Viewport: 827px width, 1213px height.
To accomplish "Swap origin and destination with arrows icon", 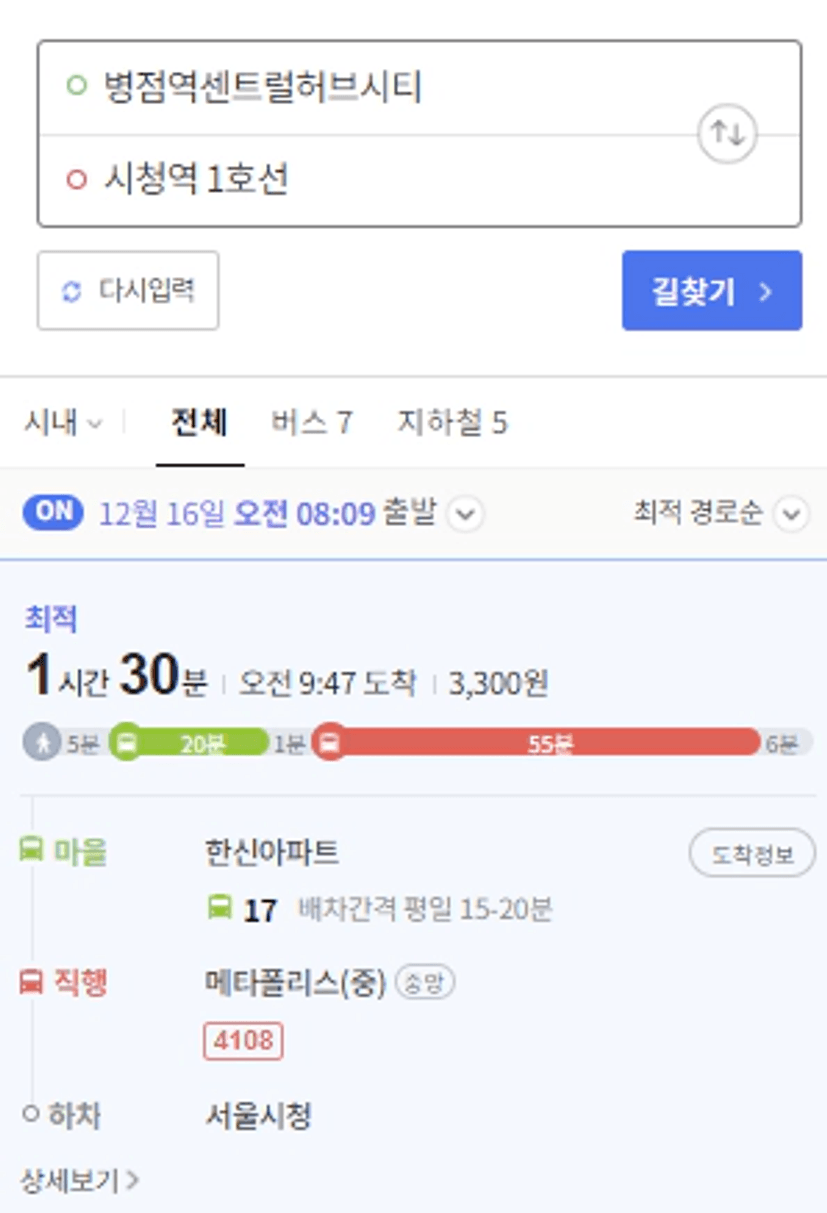I will 727,133.
